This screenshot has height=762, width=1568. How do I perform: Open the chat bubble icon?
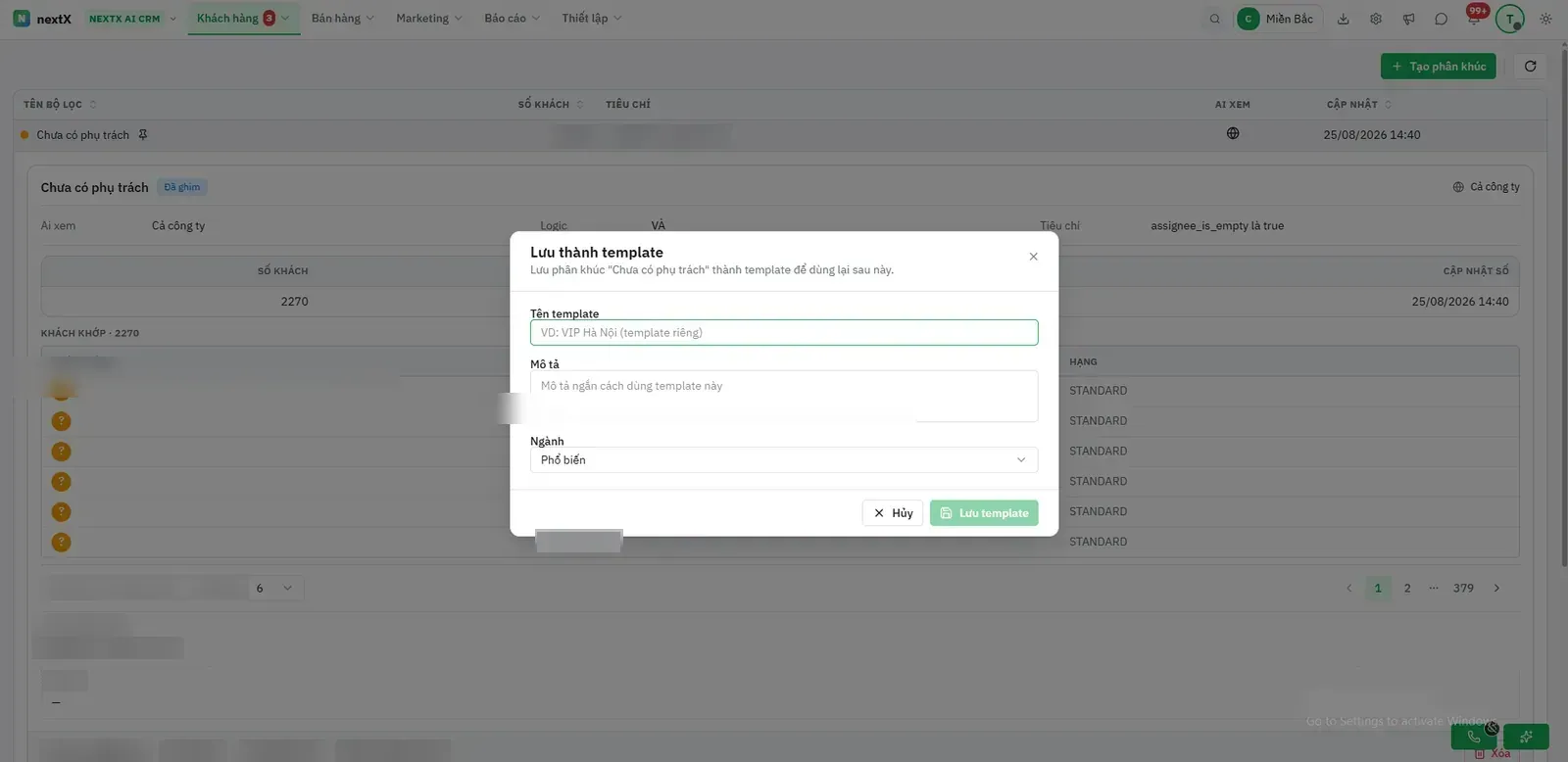(x=1441, y=19)
